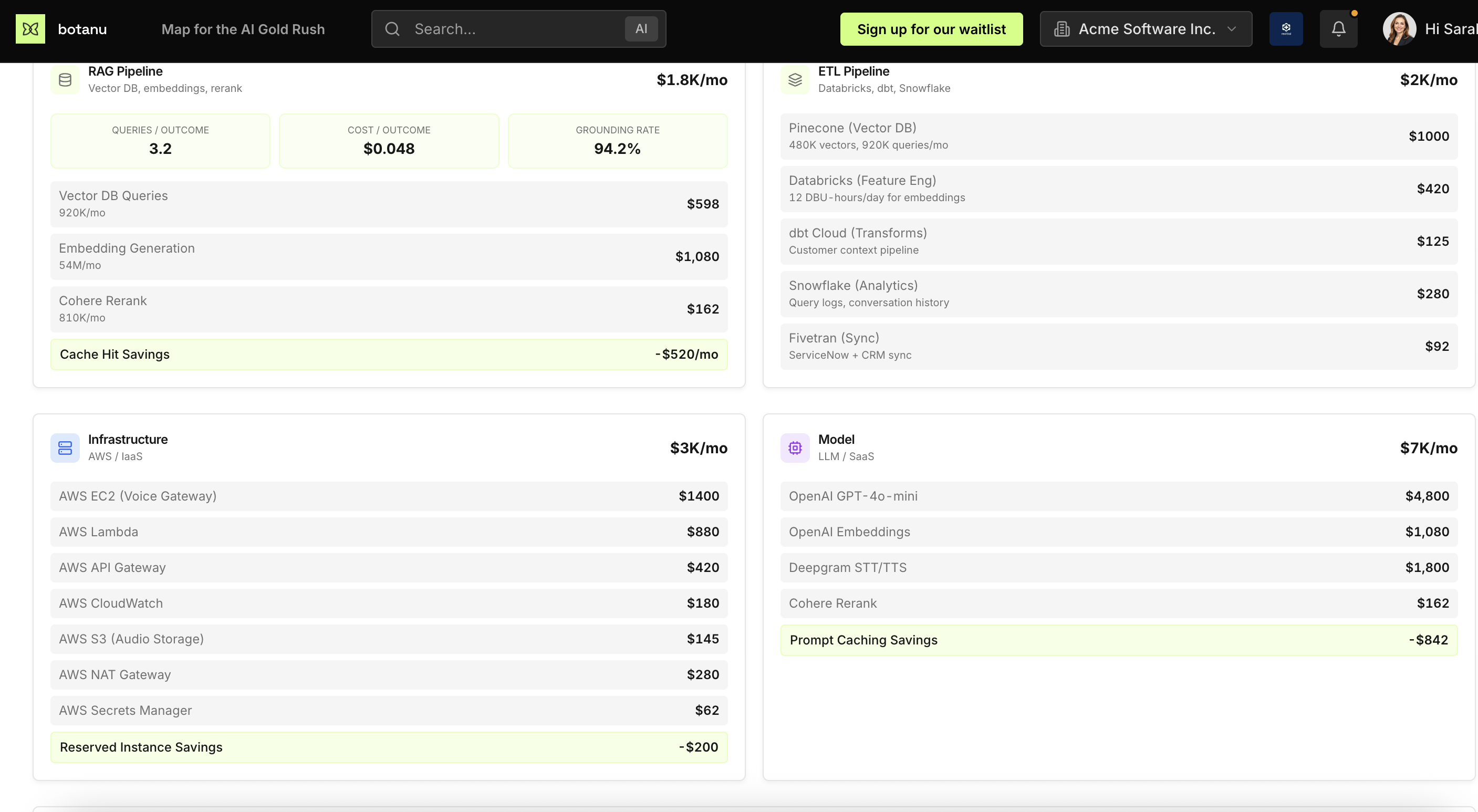Screen dimensions: 1478x812
Task: Click the chevron next to Acme Software
Action: (1232, 29)
